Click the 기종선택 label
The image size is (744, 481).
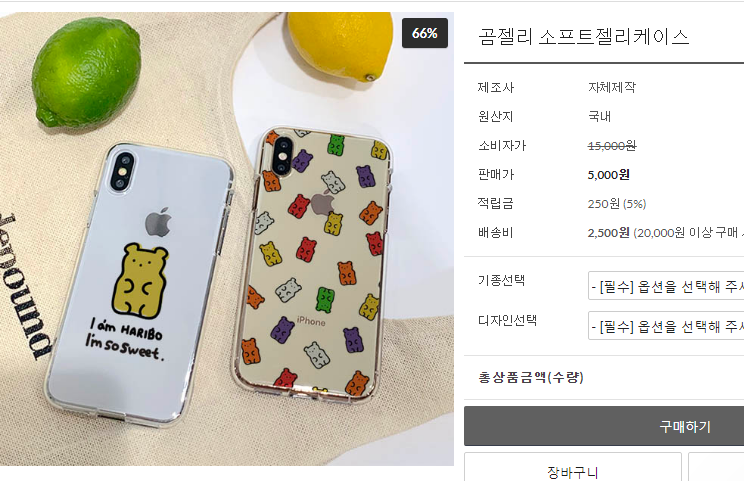[x=501, y=280]
